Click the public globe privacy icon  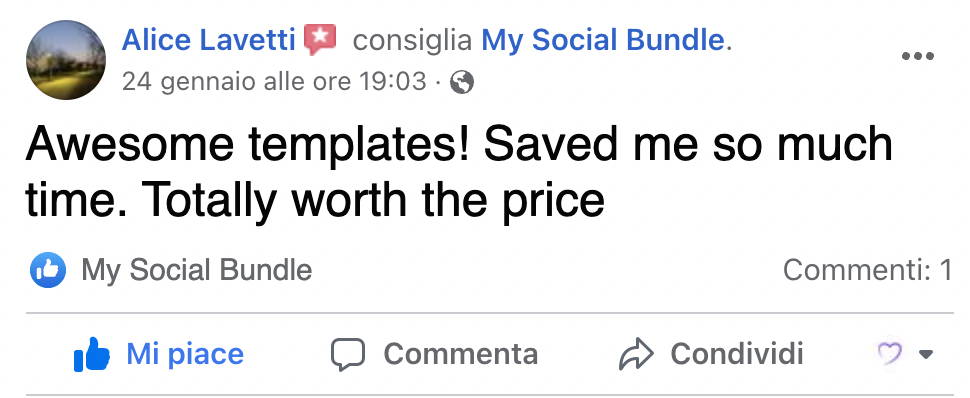461,82
